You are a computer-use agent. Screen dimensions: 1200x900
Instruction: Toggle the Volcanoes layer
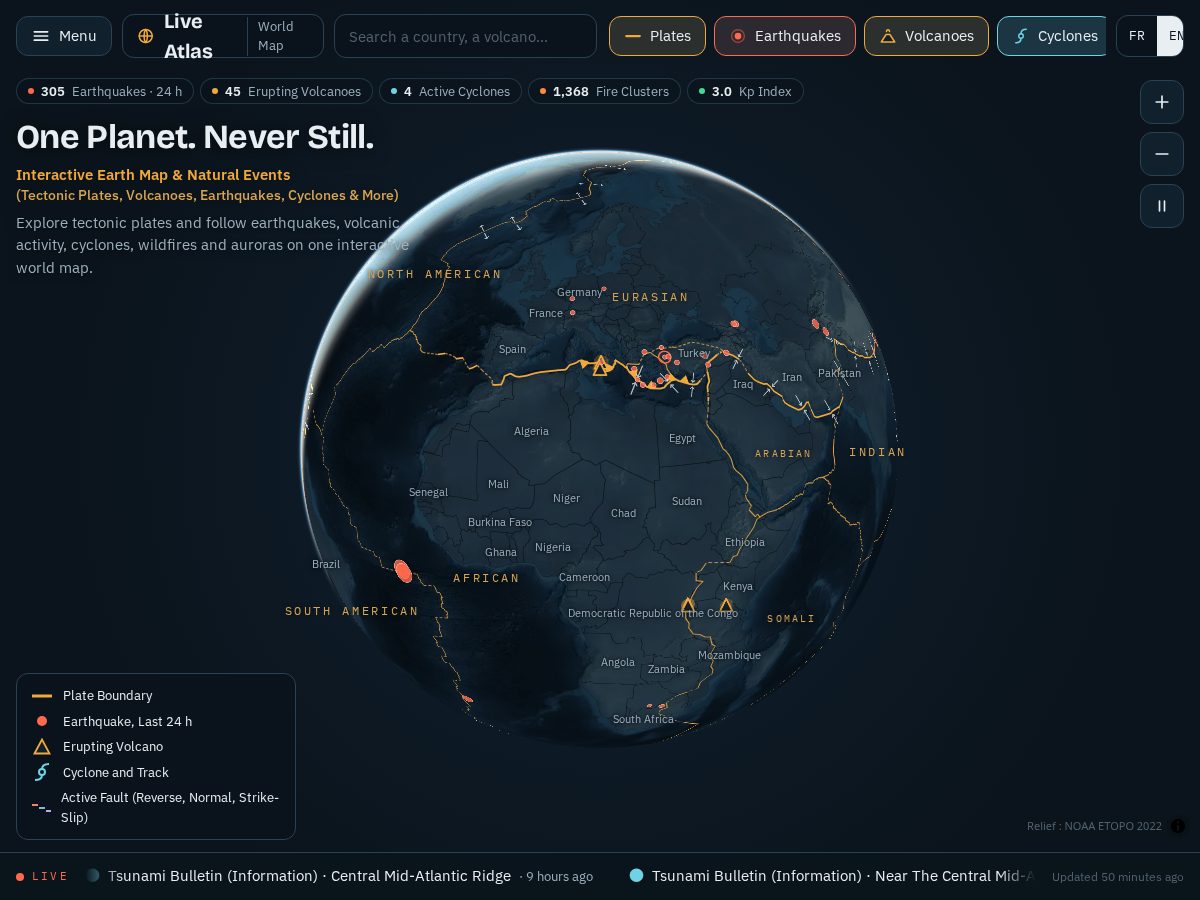tap(926, 36)
